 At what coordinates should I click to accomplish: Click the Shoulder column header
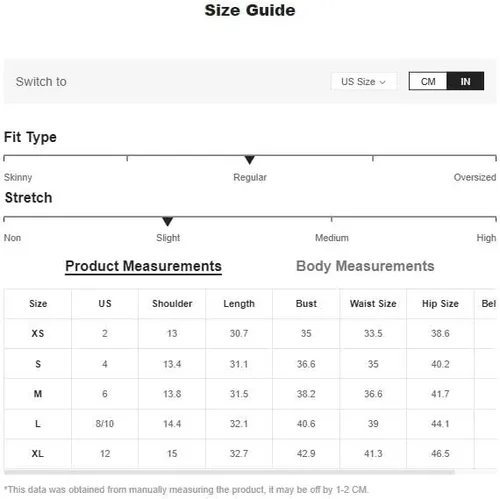[172, 304]
